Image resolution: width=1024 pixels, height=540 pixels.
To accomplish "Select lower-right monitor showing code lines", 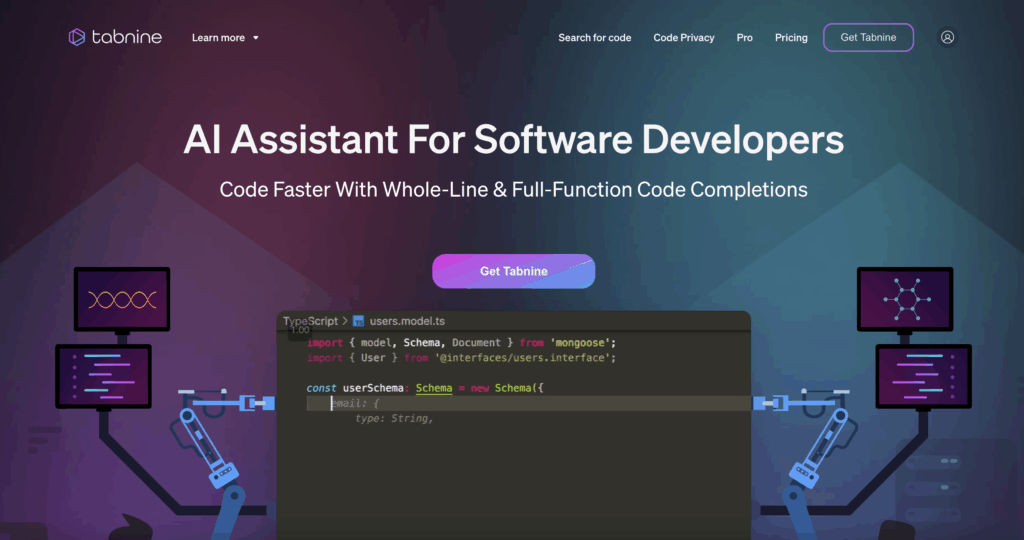I will 923,376.
